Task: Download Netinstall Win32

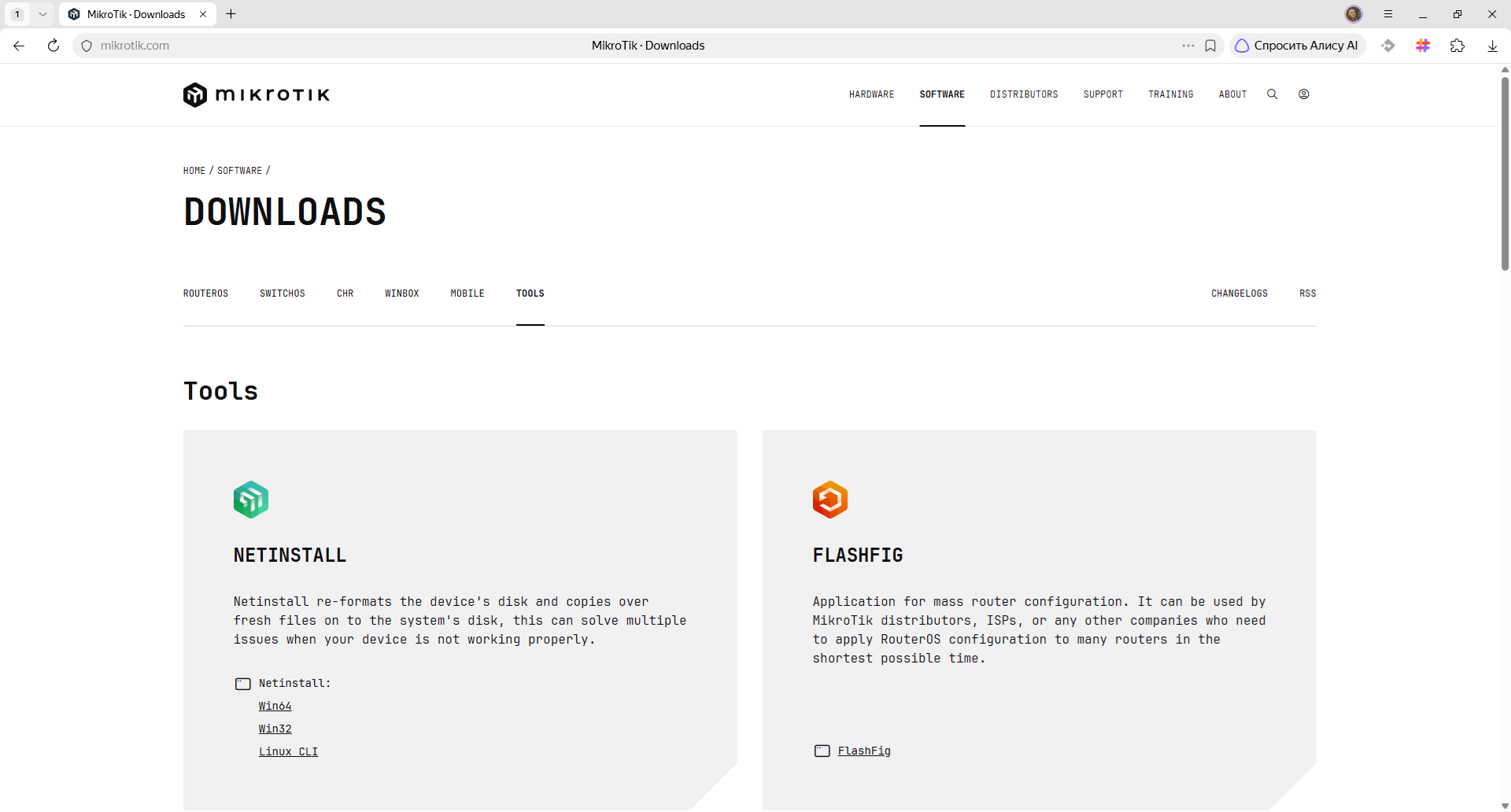Action: click(275, 729)
